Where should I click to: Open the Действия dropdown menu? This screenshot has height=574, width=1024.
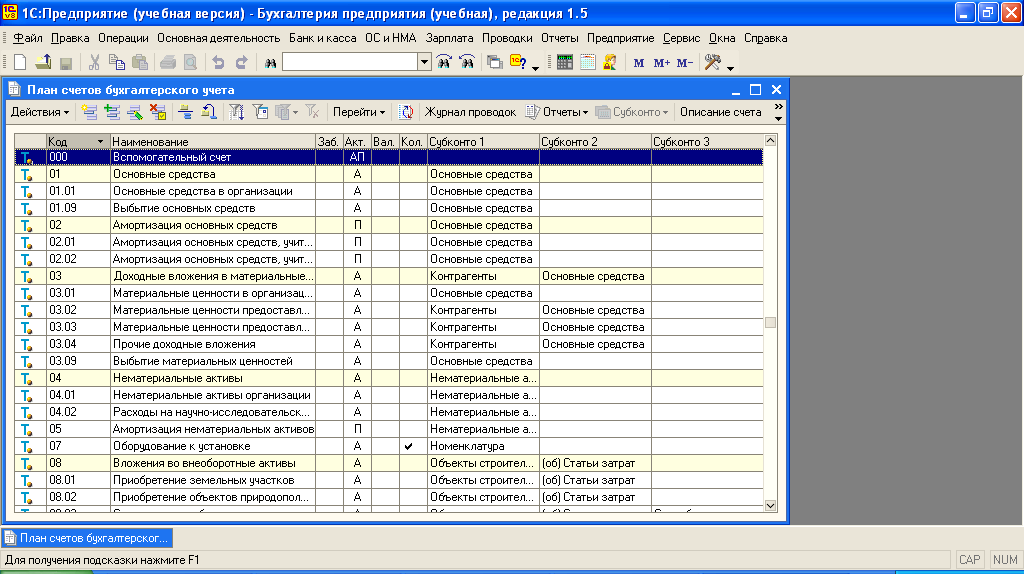pos(40,112)
